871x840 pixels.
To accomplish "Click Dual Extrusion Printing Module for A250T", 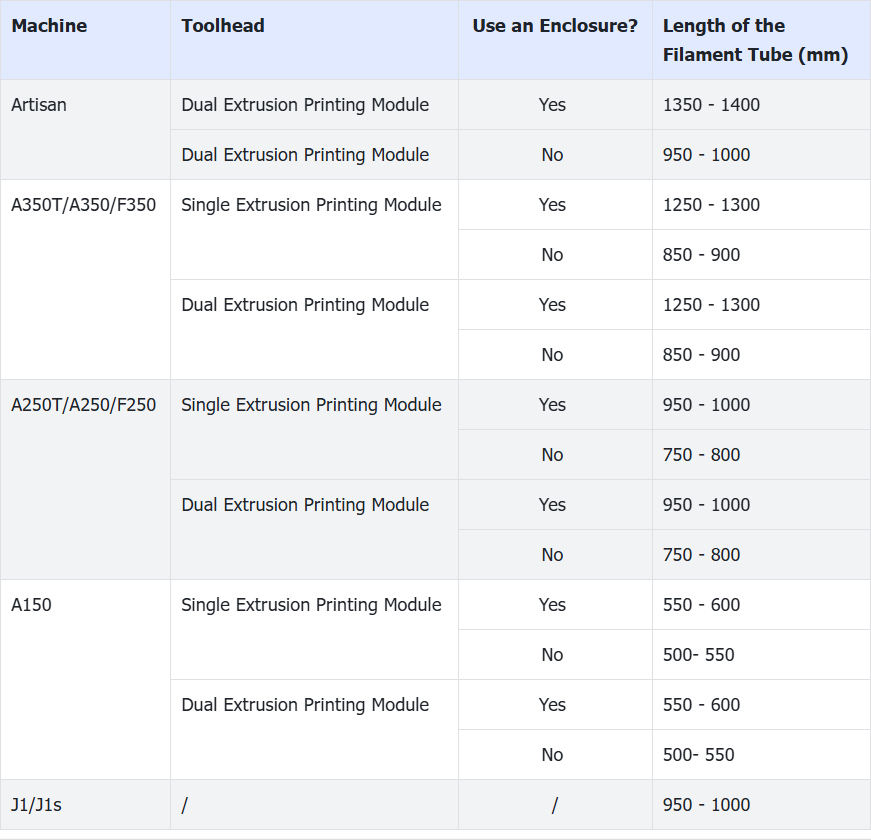I will (305, 505).
